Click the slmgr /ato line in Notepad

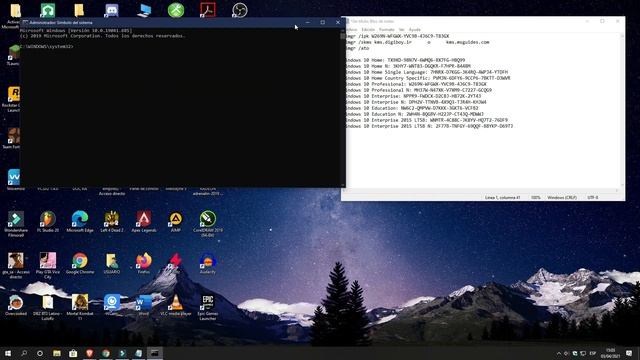pos(358,48)
